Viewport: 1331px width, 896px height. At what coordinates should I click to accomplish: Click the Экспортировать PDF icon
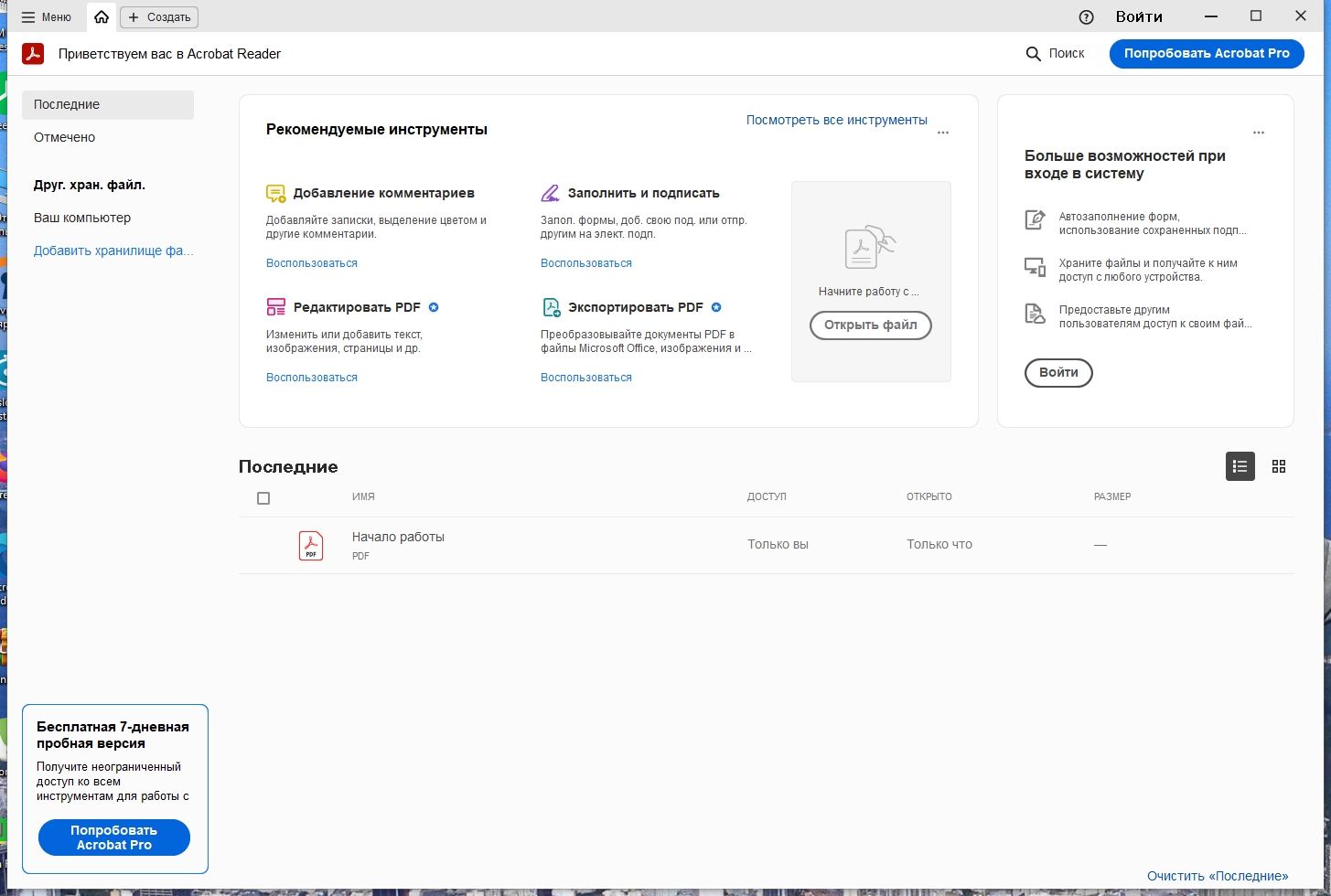point(550,307)
